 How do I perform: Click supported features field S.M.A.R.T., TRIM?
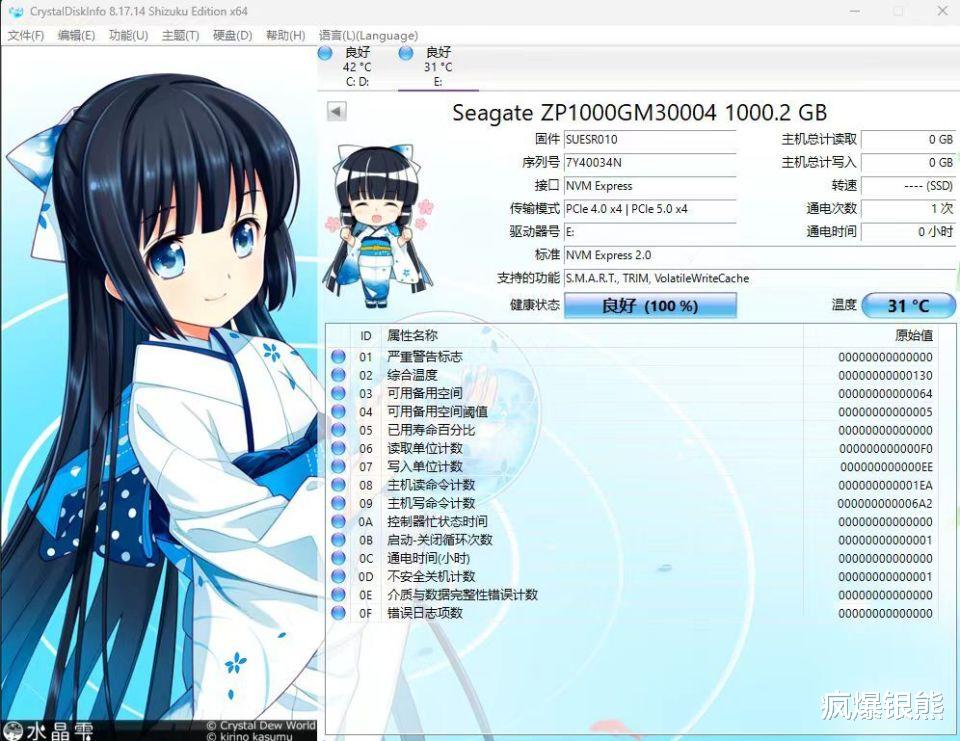tap(759, 279)
